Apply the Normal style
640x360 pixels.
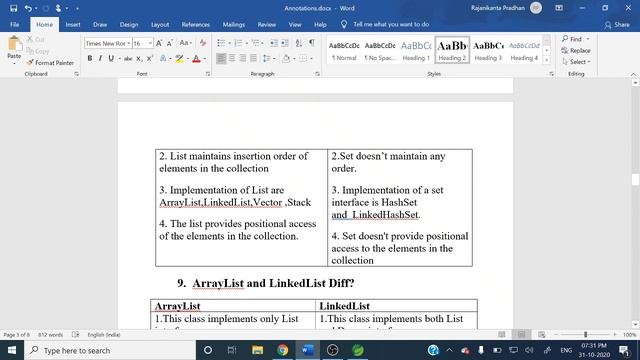point(344,50)
